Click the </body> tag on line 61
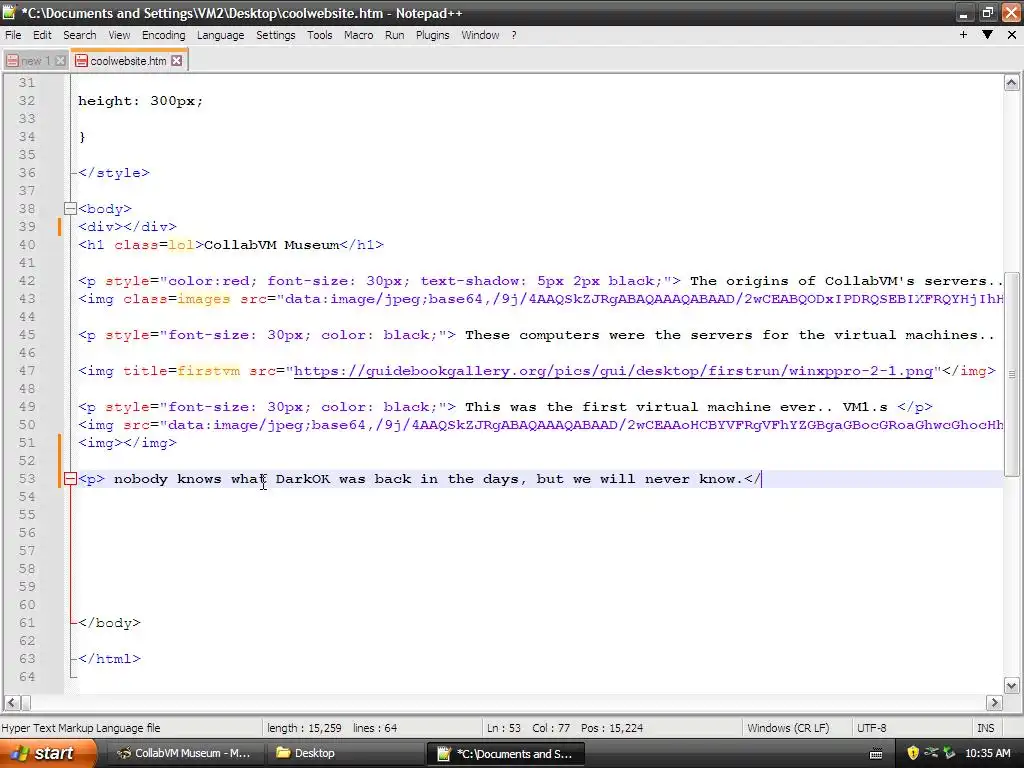 (109, 623)
